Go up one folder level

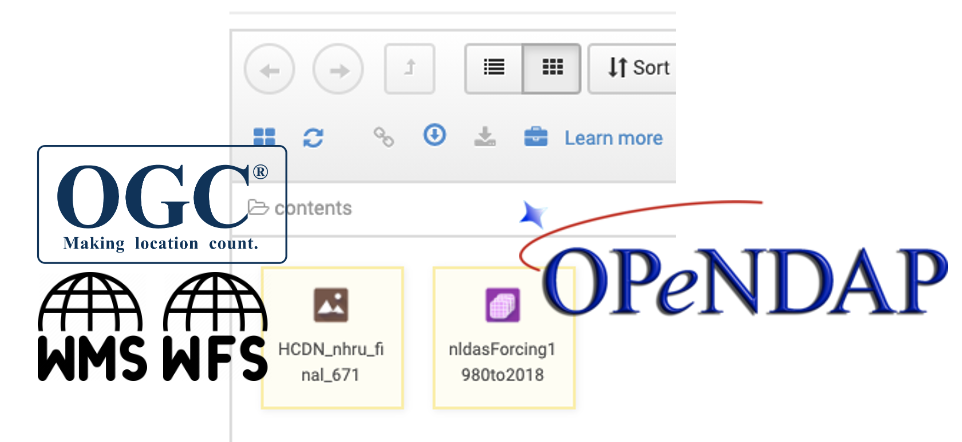point(410,69)
